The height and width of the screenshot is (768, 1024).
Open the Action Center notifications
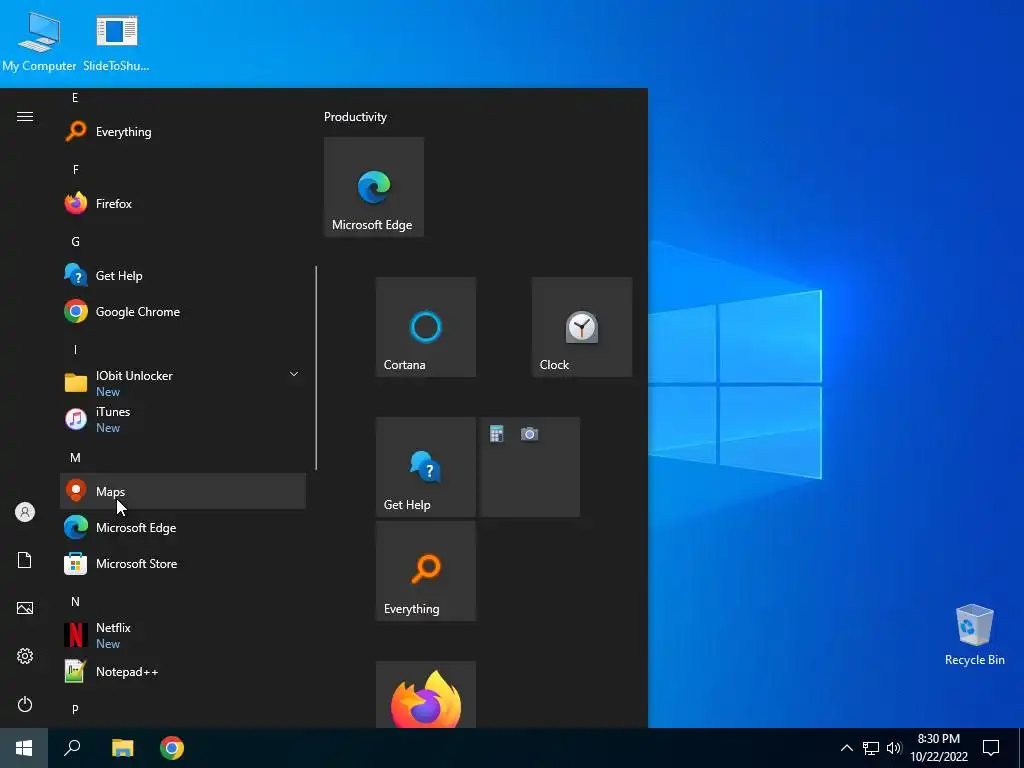pos(991,748)
